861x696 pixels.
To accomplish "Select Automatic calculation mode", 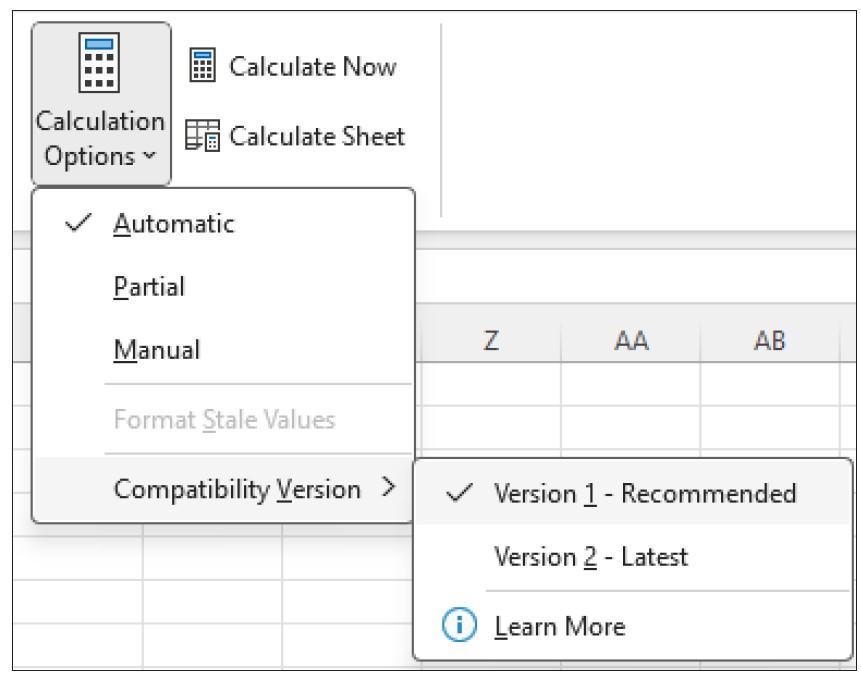I will pos(174,223).
